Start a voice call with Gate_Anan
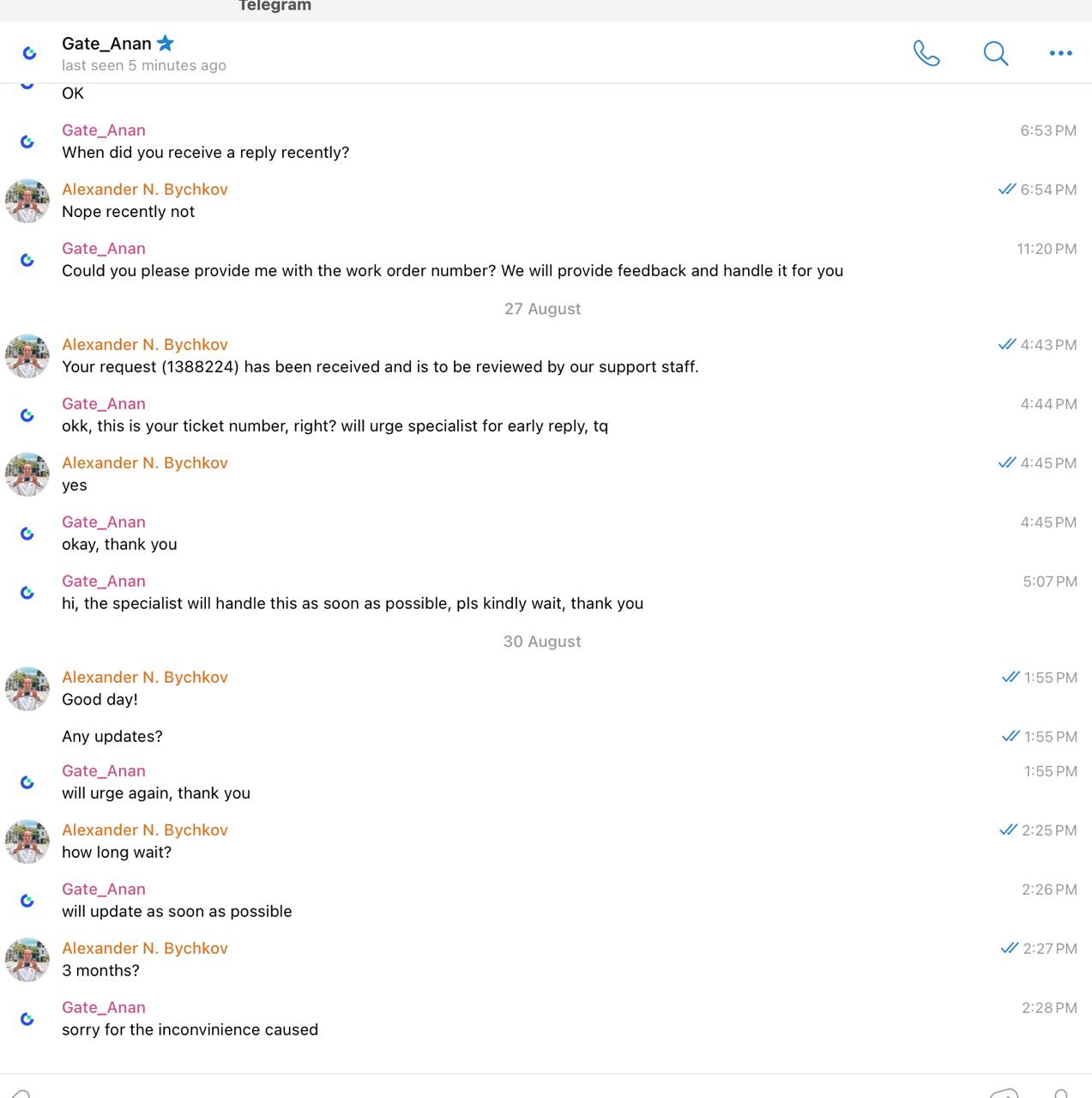The width and height of the screenshot is (1092, 1098). pyautogui.click(x=926, y=53)
